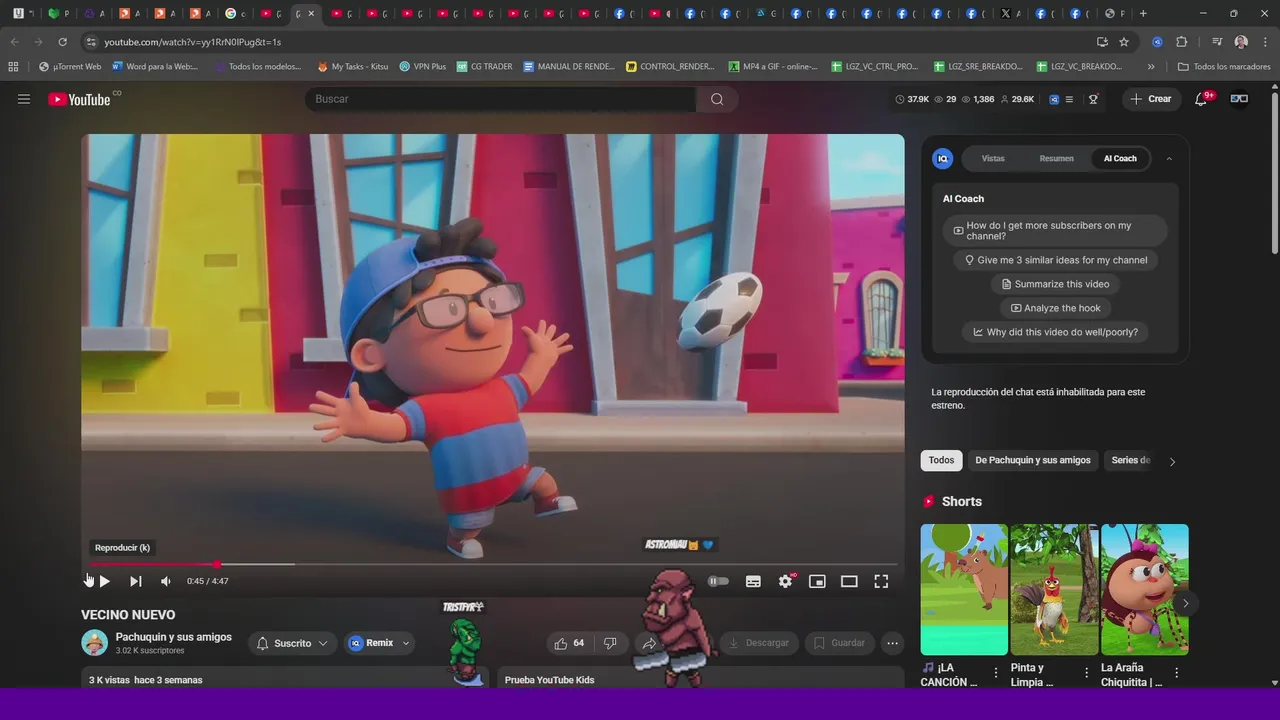Bookmark this page with star icon
The image size is (1280, 720).
coord(1124,42)
